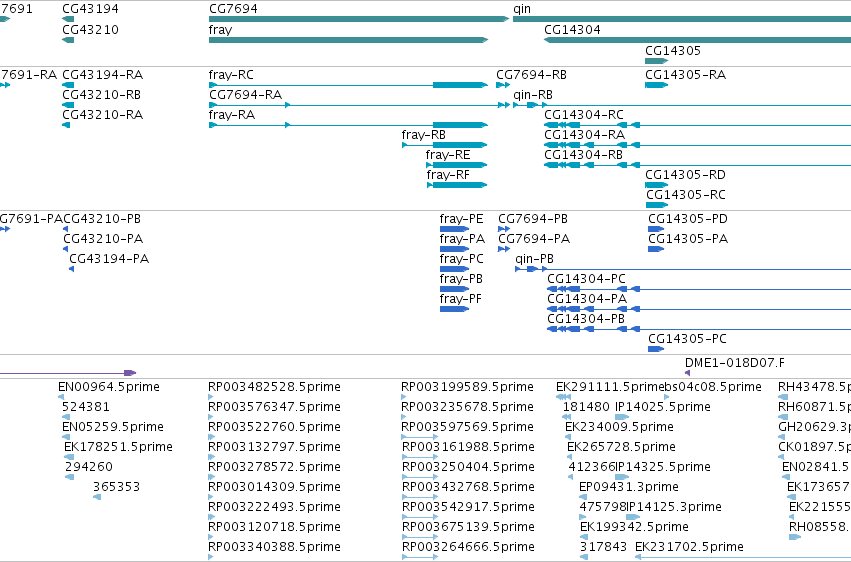Select the qin gene label
851x562 pixels.
pos(522,9)
